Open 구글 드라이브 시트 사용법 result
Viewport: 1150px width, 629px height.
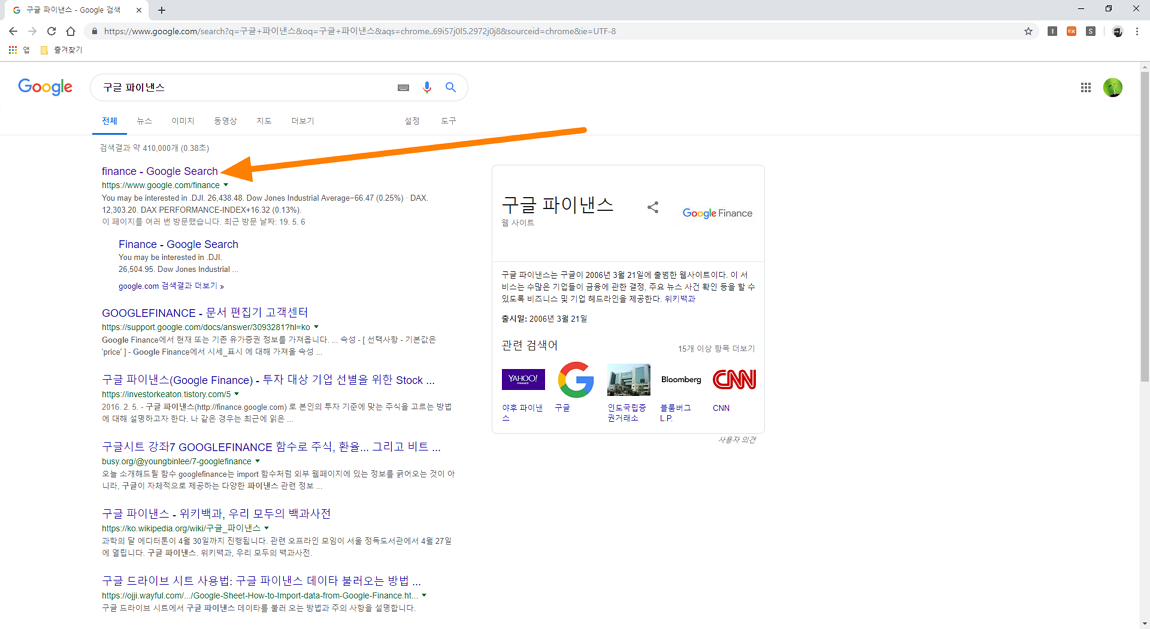(x=261, y=581)
